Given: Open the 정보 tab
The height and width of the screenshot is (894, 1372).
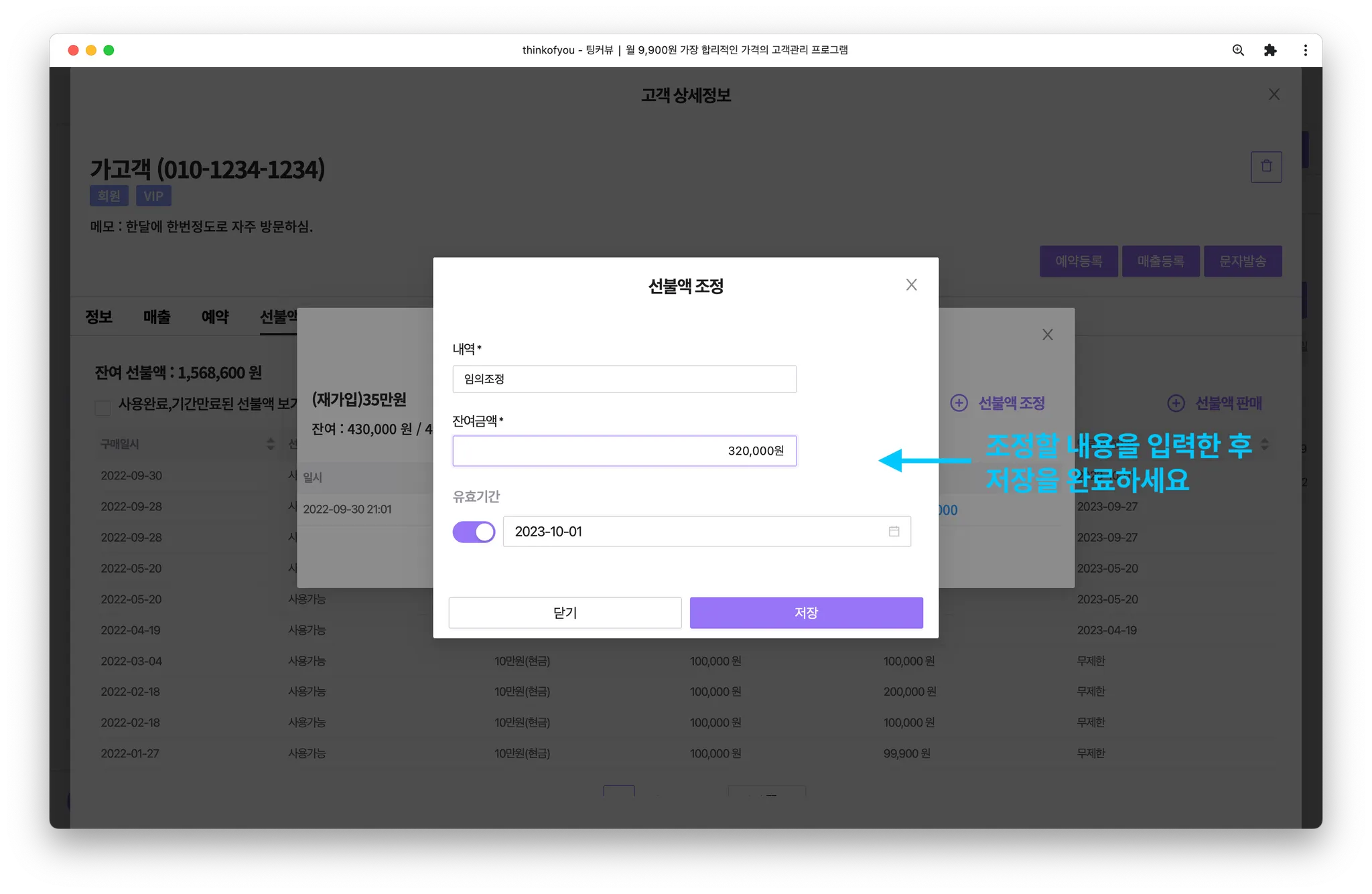Looking at the screenshot, I should [x=98, y=317].
